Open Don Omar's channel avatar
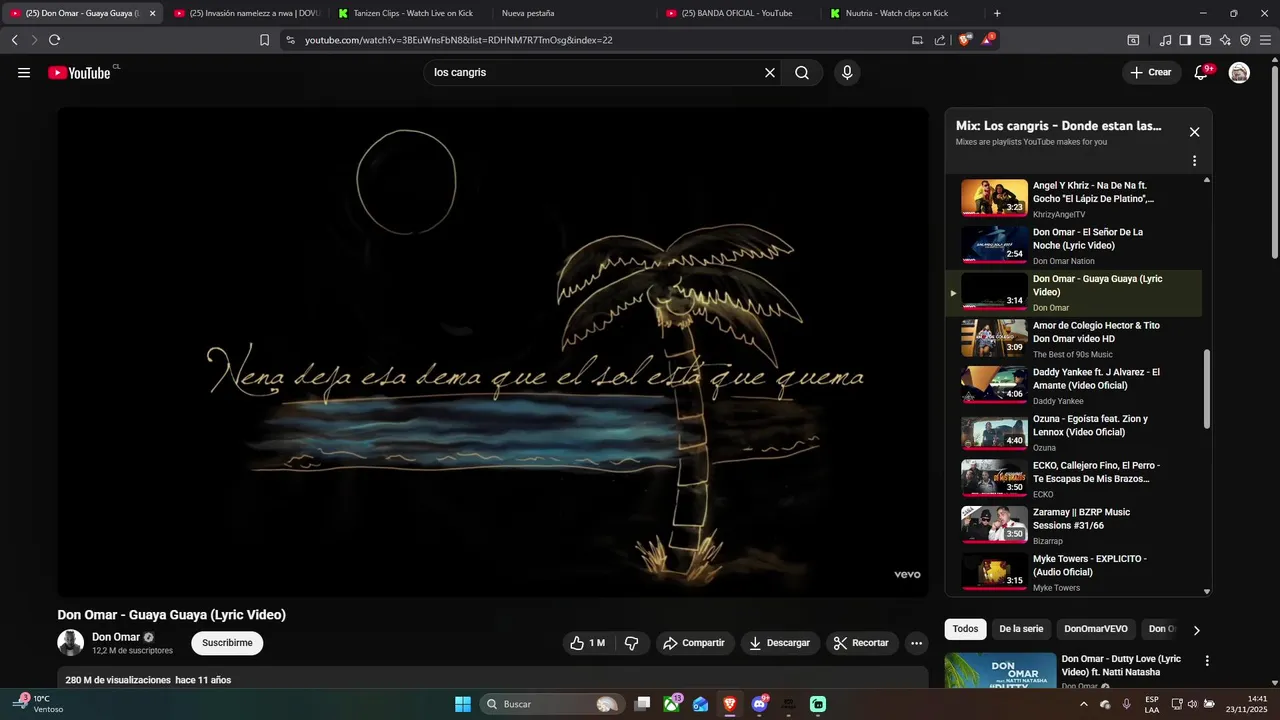Viewport: 1280px width, 720px height. coord(70,642)
